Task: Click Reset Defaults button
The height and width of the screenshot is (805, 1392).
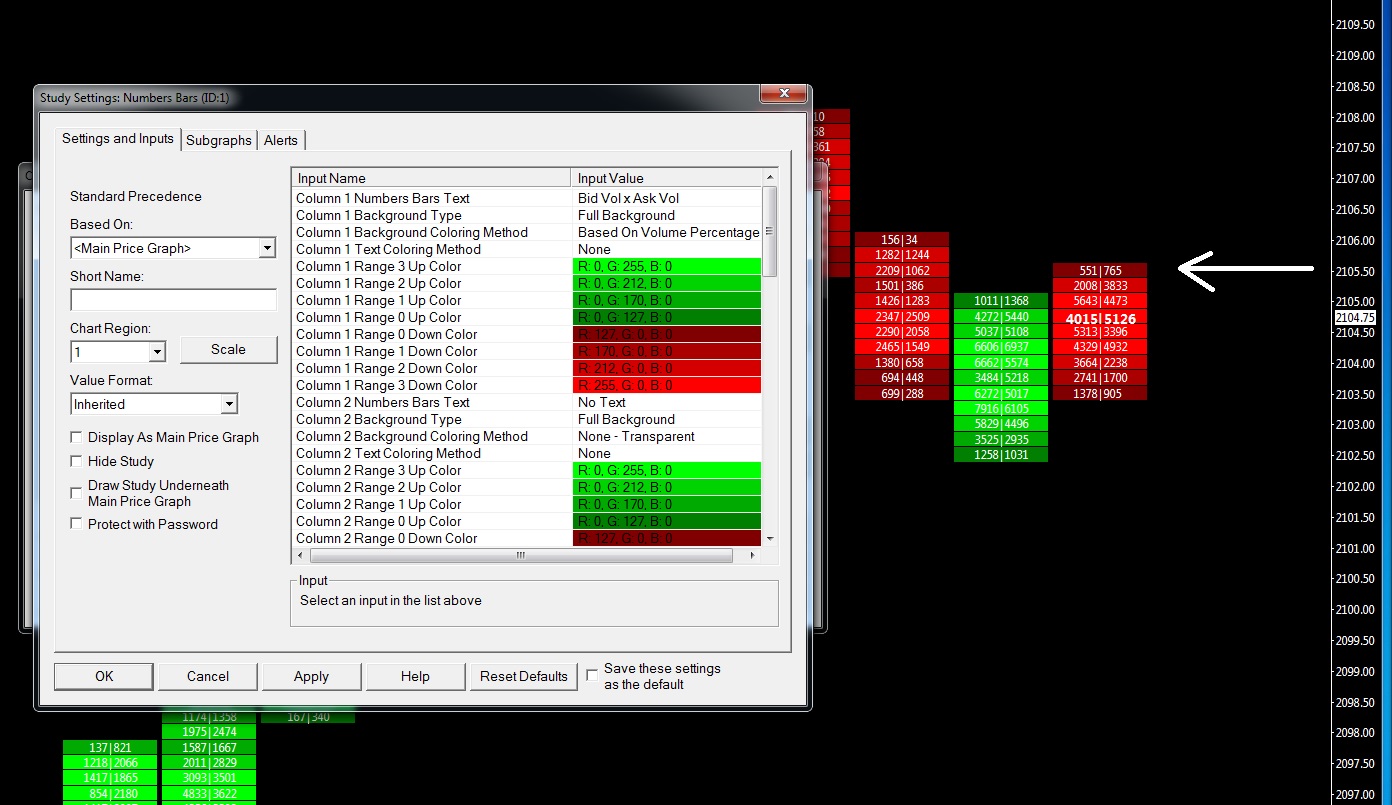Action: [523, 676]
